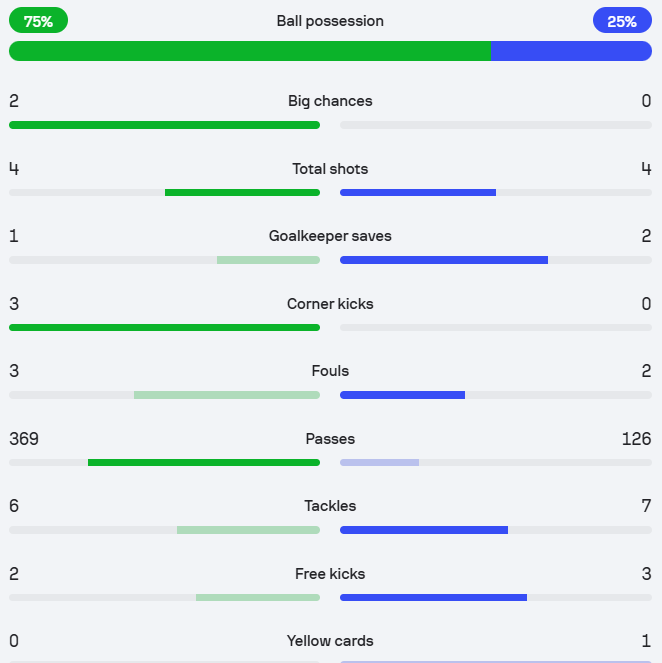Click the left team's 369 passes value
This screenshot has height=663, width=662.
tap(24, 439)
